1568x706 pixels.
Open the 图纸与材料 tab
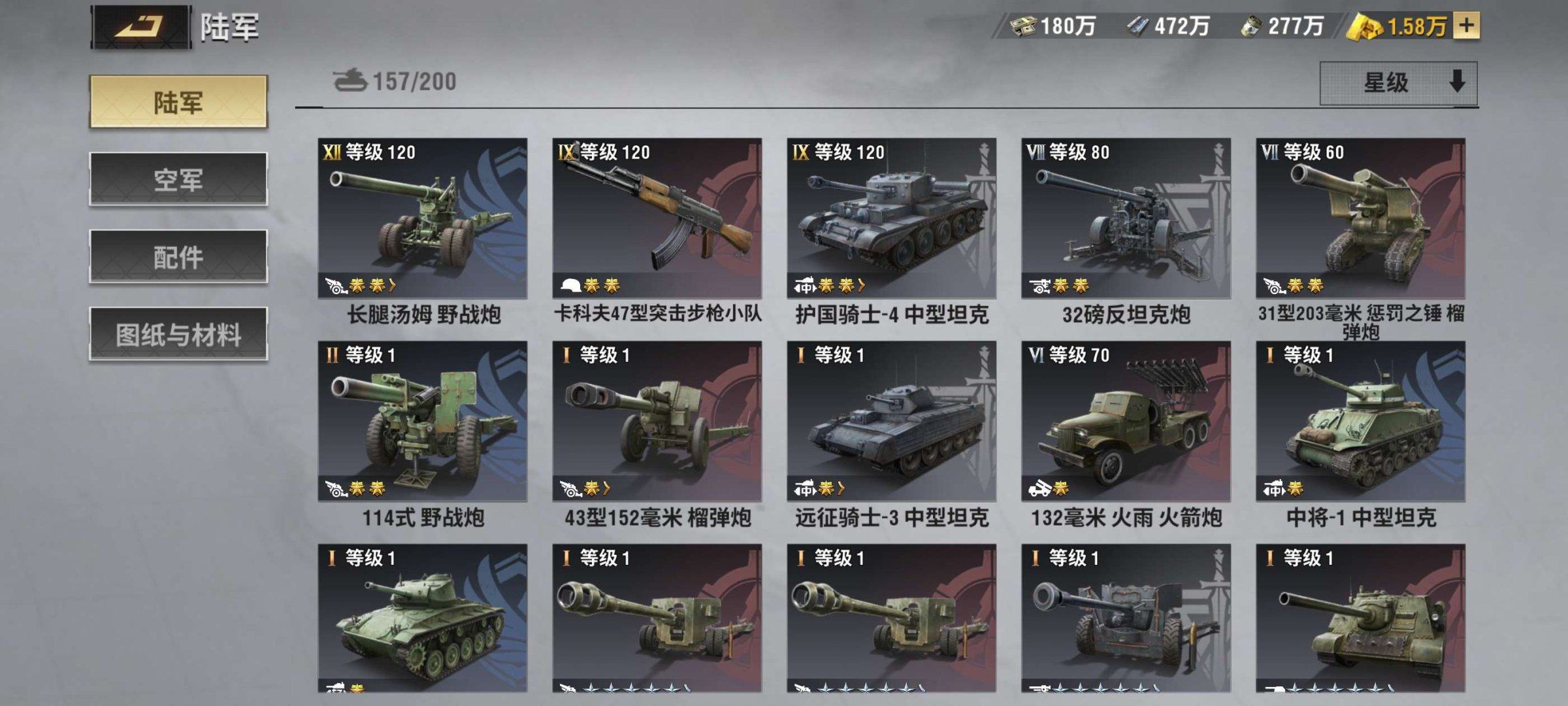178,334
